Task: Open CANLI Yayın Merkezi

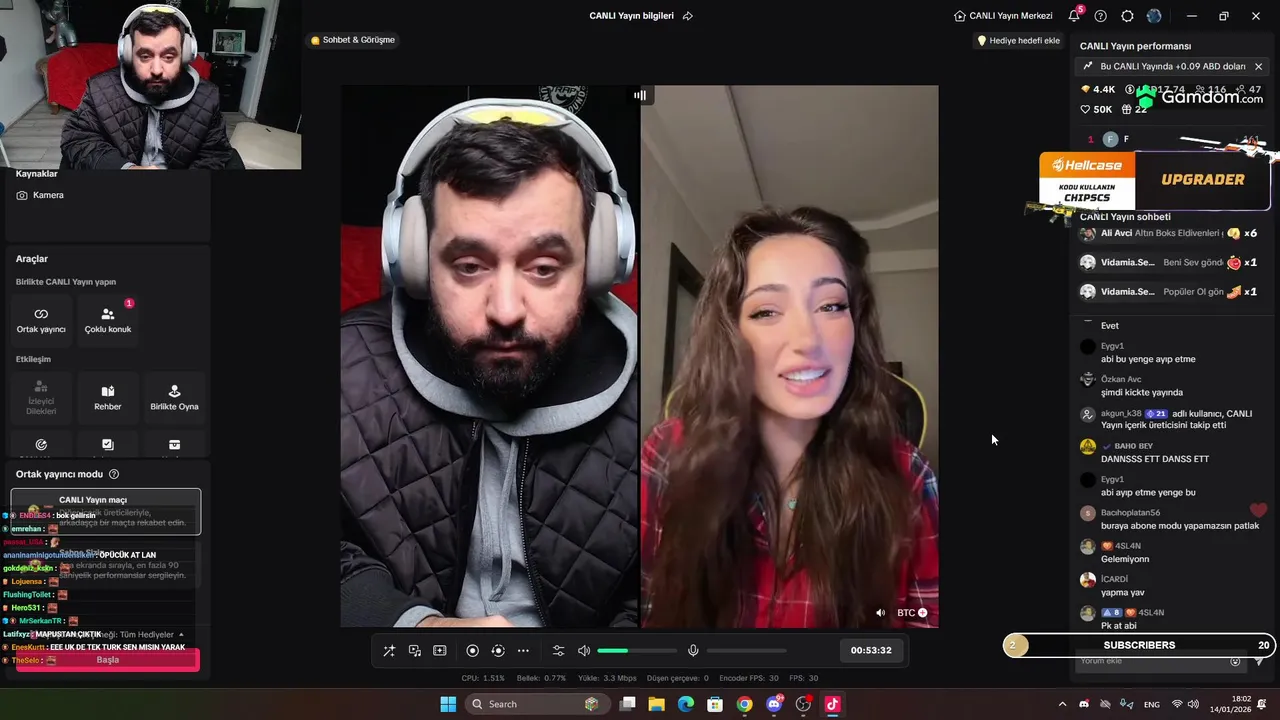Action: tap(1003, 16)
